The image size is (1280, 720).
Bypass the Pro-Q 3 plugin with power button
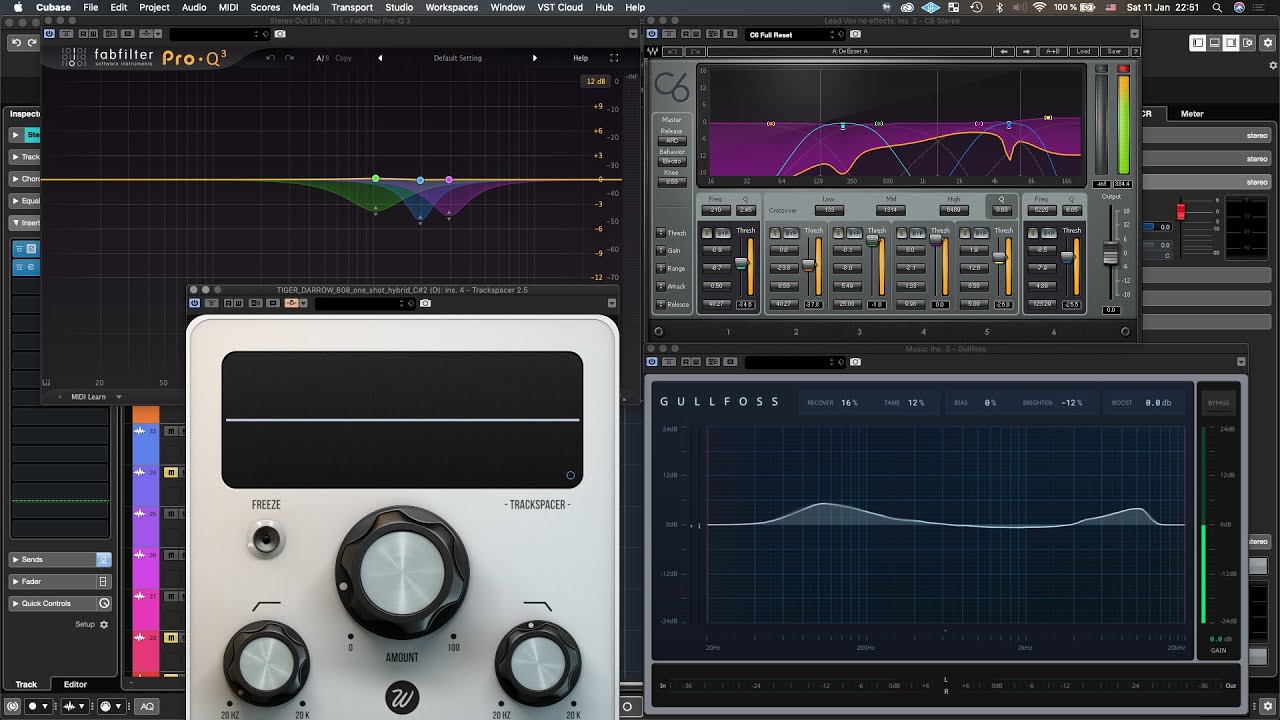tap(49, 34)
